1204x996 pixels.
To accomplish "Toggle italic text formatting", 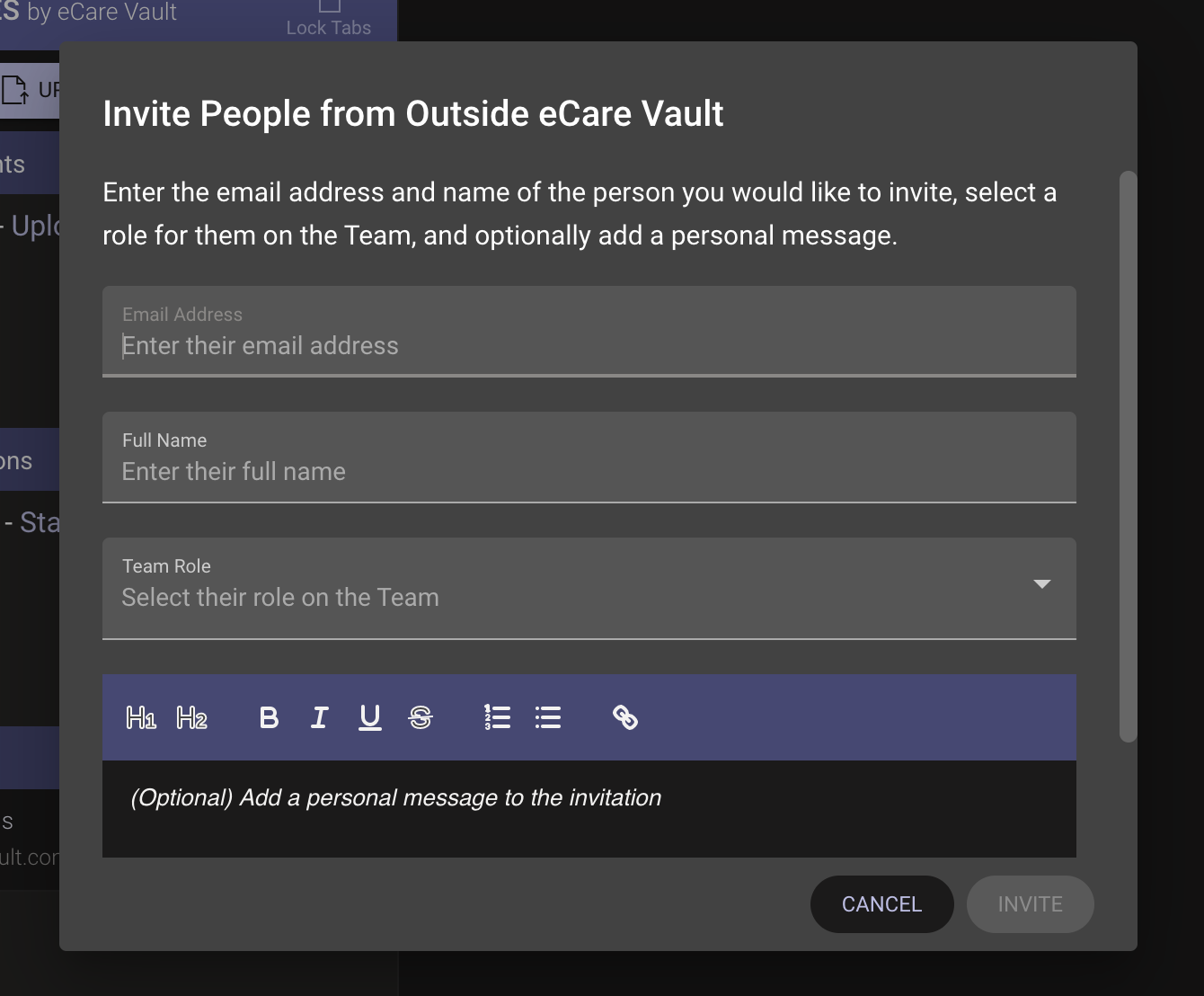I will 319,717.
